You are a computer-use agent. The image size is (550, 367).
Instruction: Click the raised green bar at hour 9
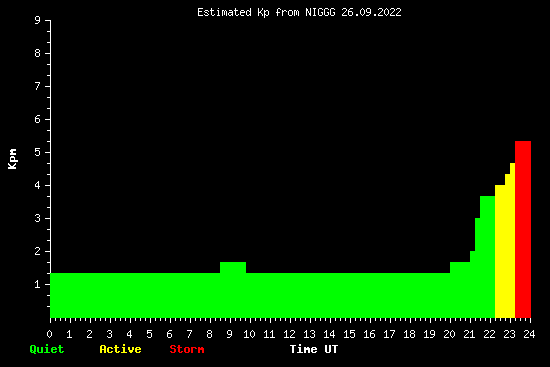coord(233,290)
